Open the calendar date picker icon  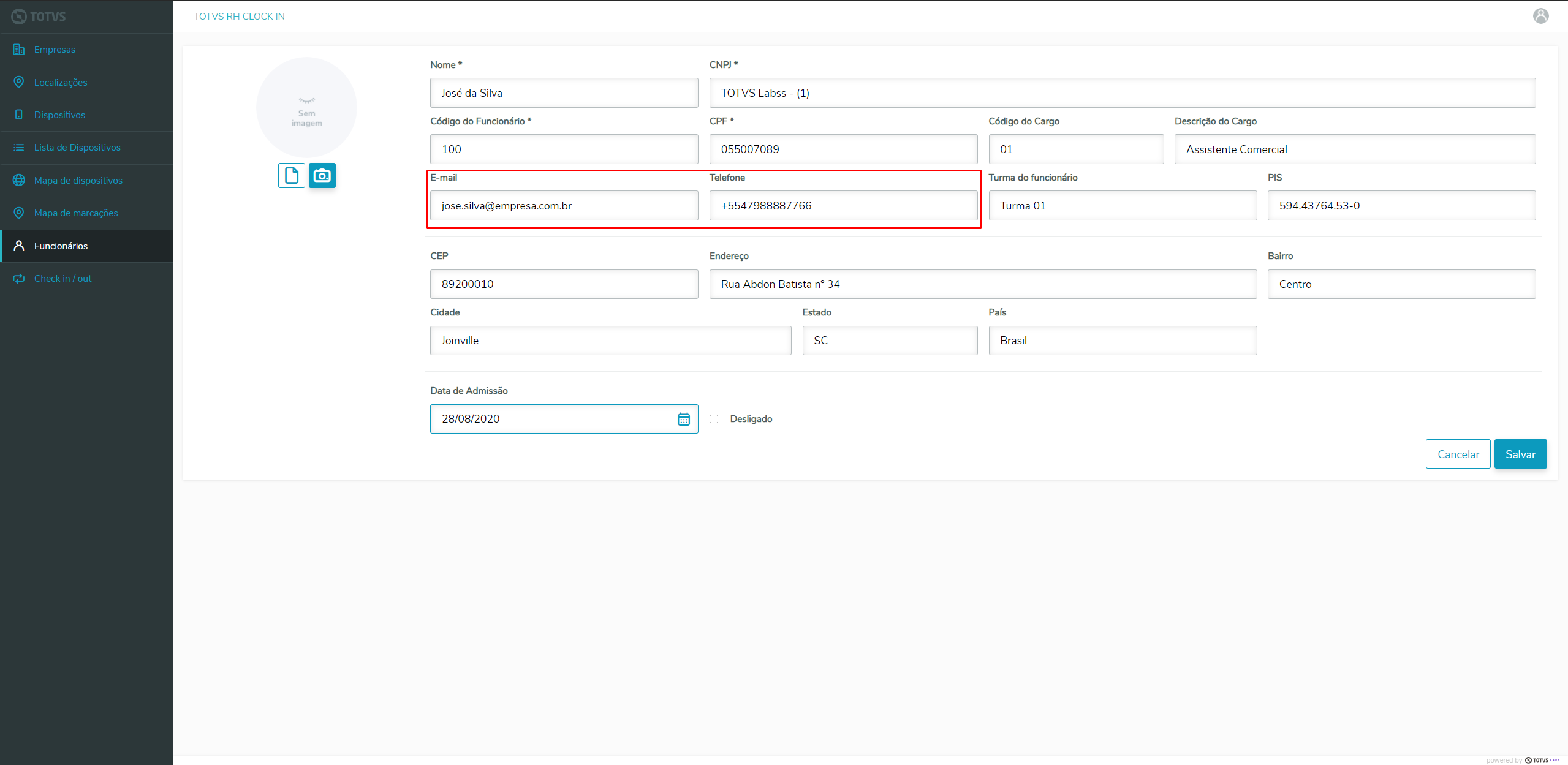683,419
